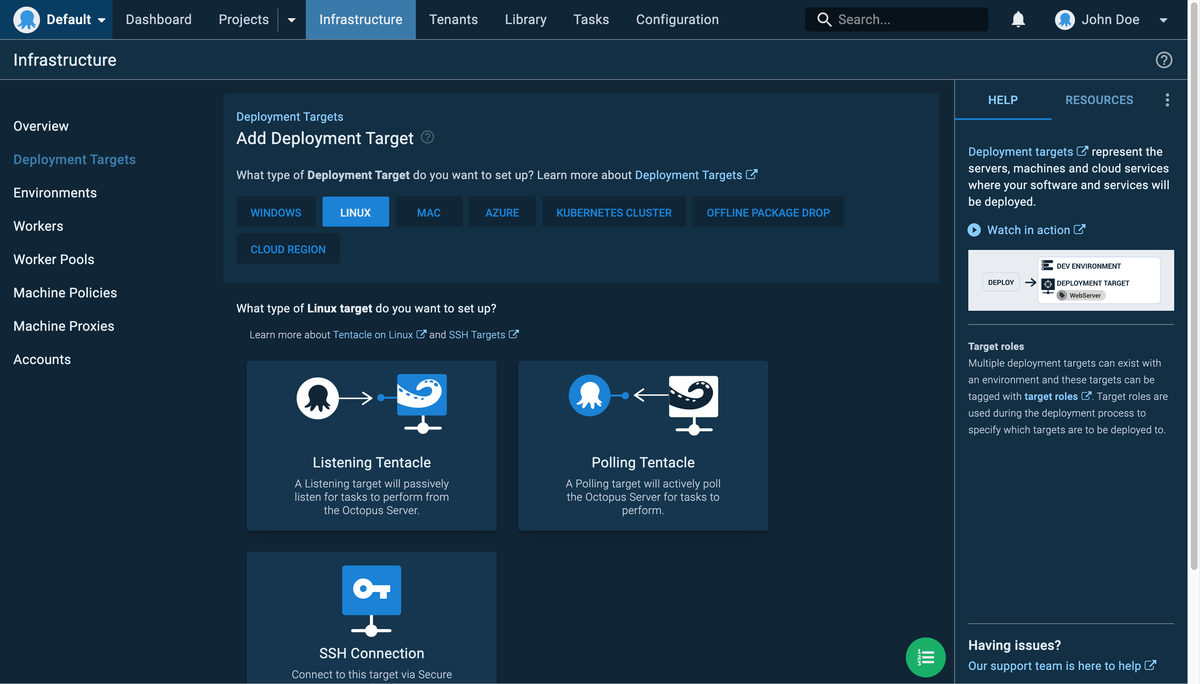1200x684 pixels.
Task: Click the SSH Connection key icon
Action: [371, 590]
